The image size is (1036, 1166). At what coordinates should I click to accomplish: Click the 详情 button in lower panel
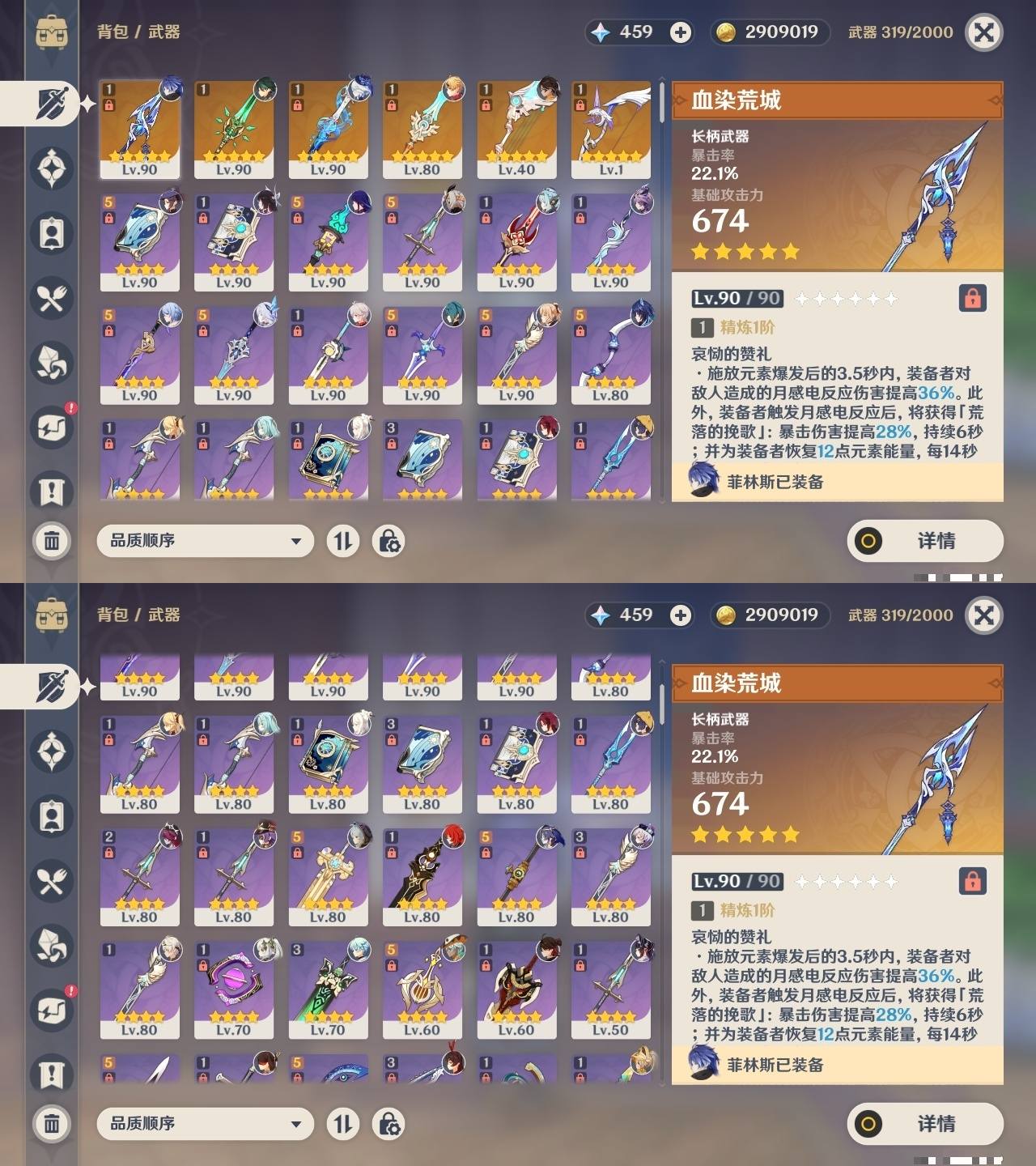click(925, 1124)
